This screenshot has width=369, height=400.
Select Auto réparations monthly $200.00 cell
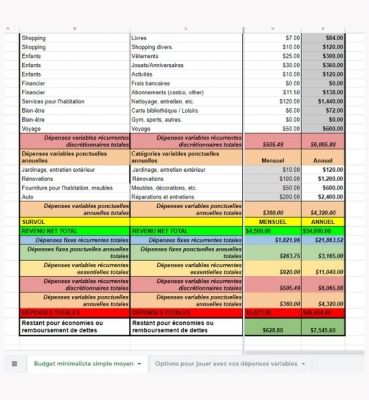pyautogui.click(x=273, y=197)
